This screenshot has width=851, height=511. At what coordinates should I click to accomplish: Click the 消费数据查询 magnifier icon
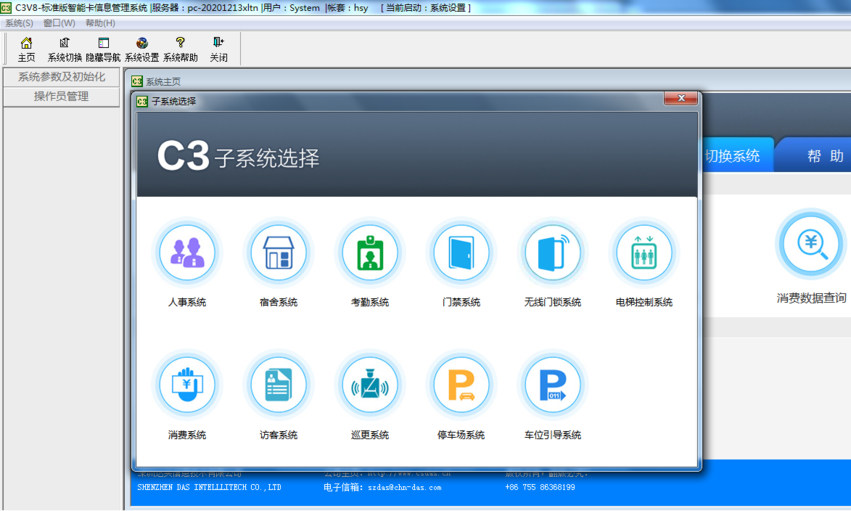810,245
